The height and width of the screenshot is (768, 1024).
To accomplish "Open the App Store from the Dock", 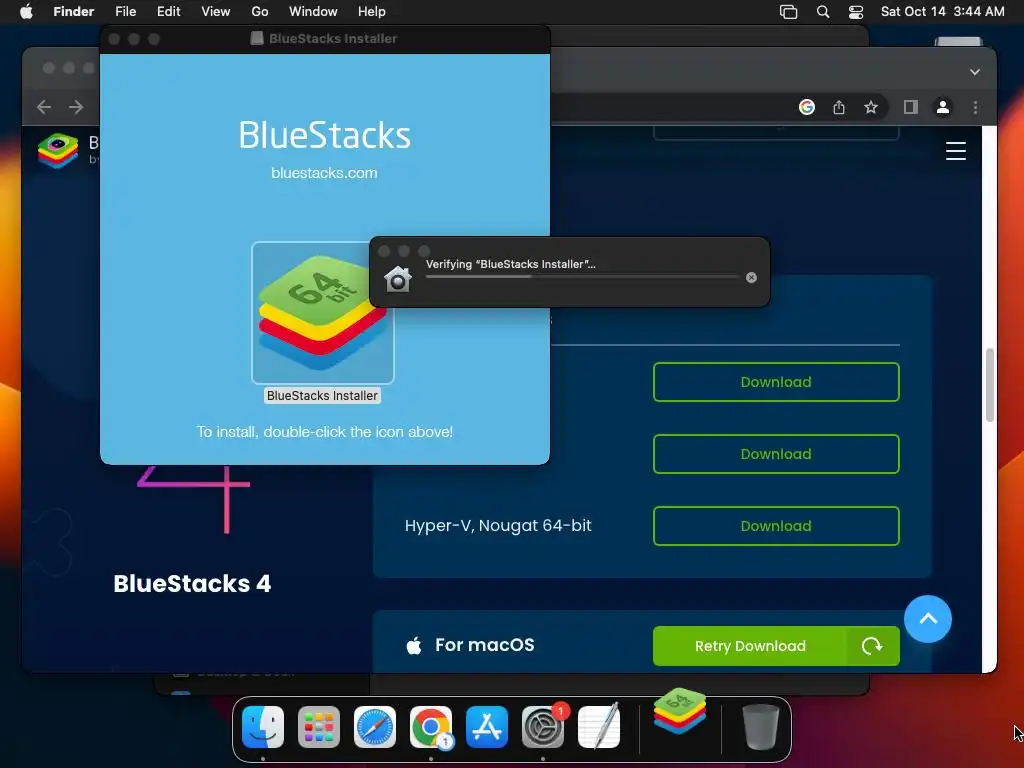I will pyautogui.click(x=487, y=727).
